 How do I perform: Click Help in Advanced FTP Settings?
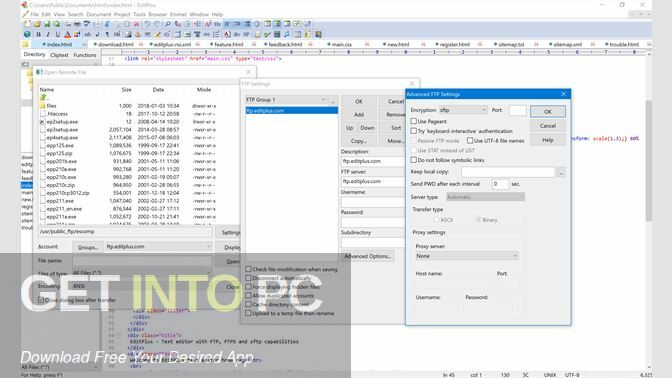click(548, 140)
